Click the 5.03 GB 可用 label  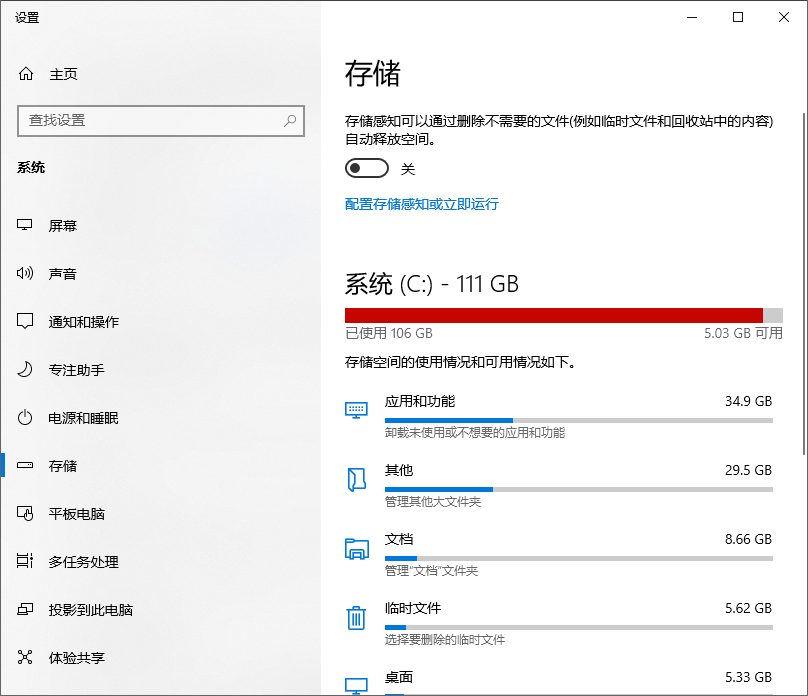pyautogui.click(x=743, y=333)
